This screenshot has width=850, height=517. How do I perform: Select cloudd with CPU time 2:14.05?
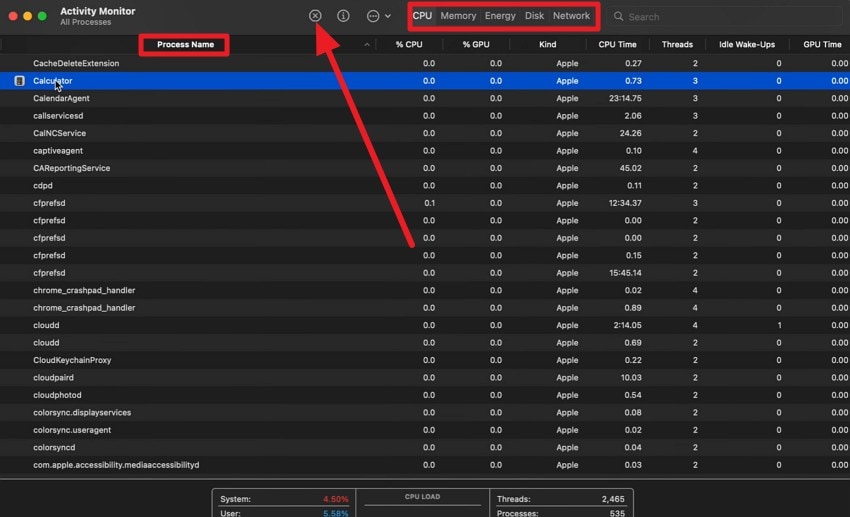(425, 325)
